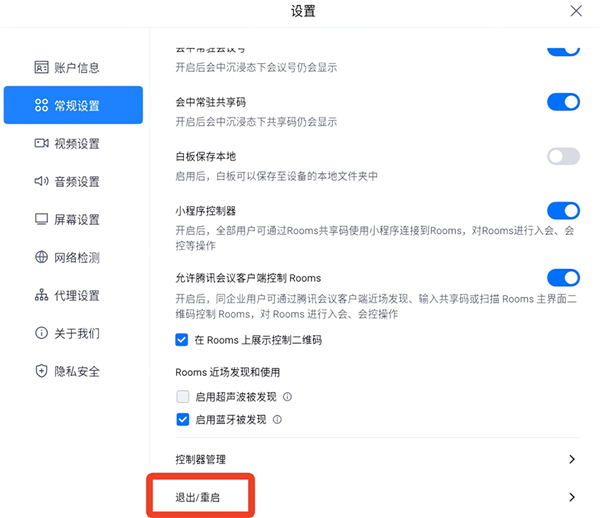The width and height of the screenshot is (600, 518).
Task: Click the screen settings monitor icon
Action: coord(41,219)
